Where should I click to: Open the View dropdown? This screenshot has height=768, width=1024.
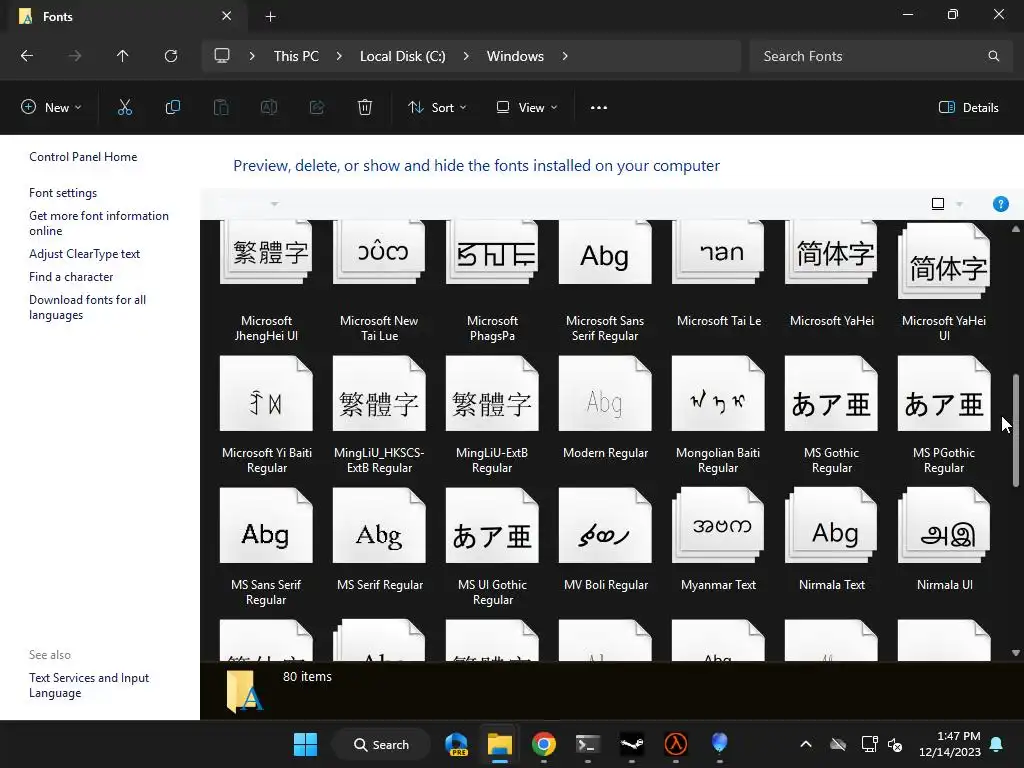[x=526, y=108]
